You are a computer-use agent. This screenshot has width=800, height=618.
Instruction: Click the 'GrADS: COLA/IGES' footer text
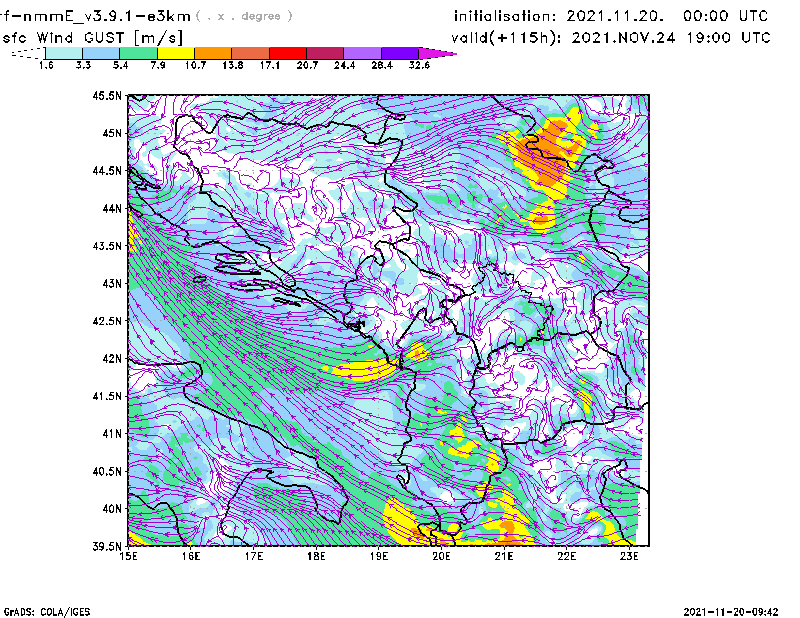pyautogui.click(x=47, y=612)
